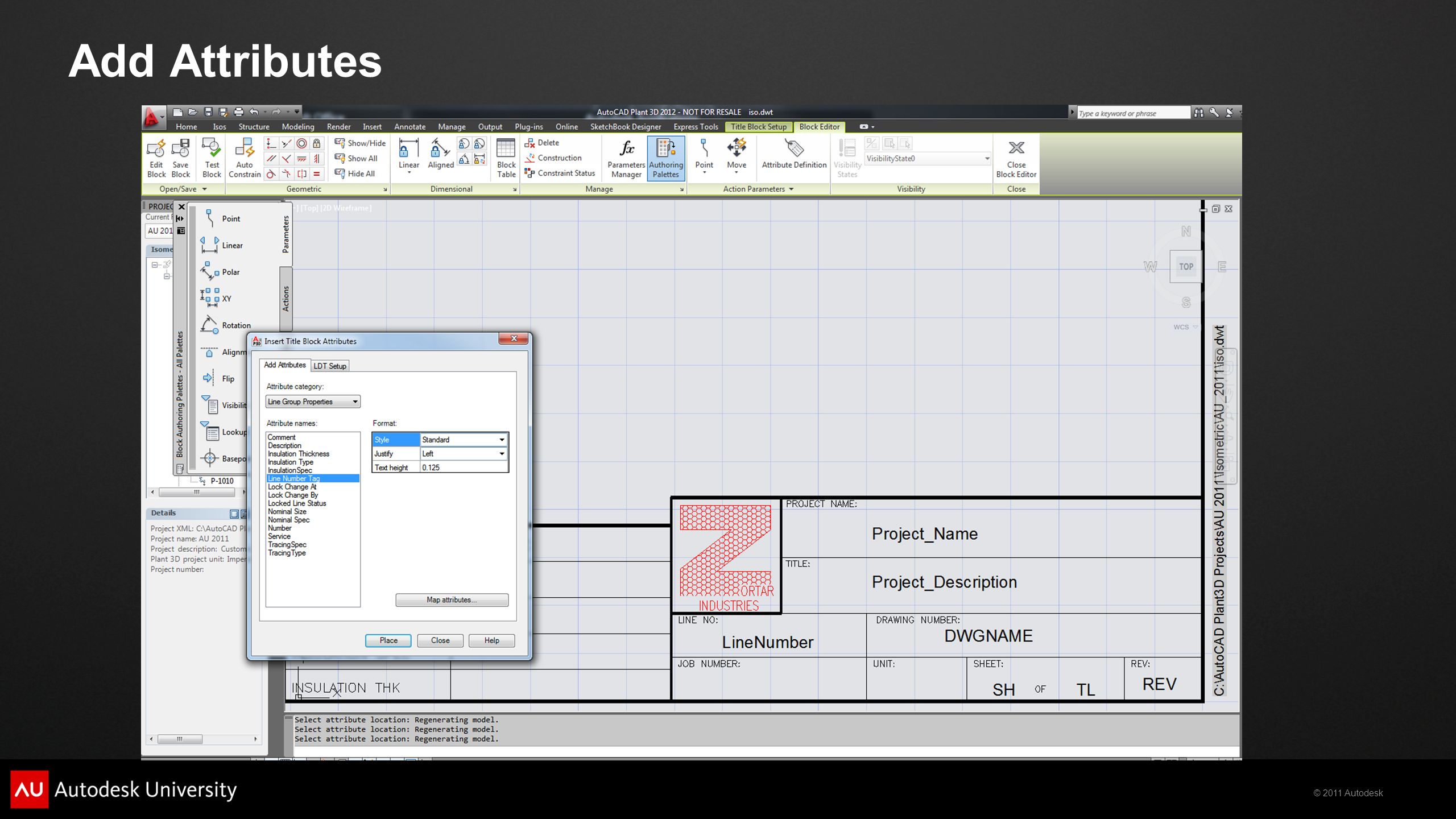Toggle Authoring Palettes button

coord(665,159)
